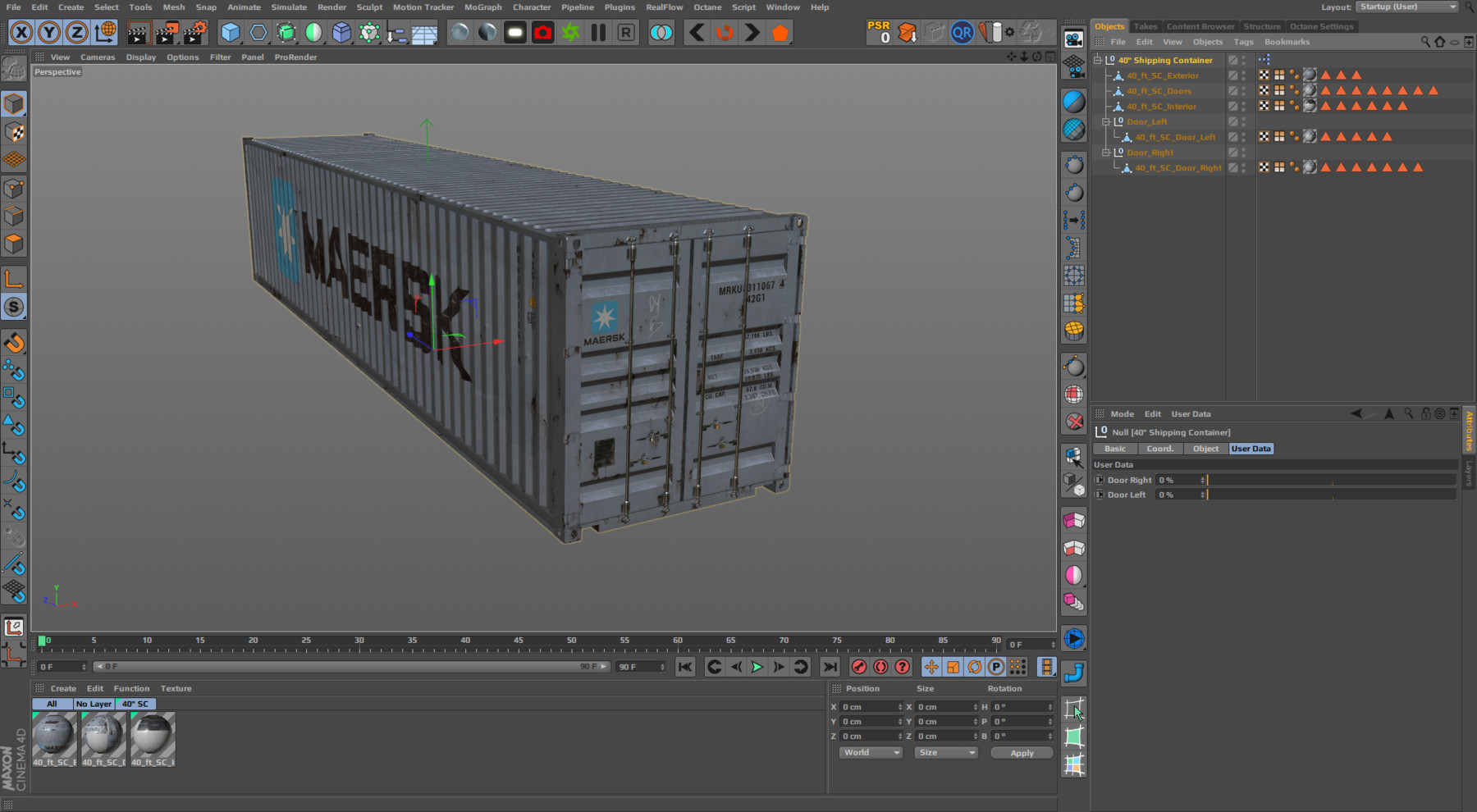Image resolution: width=1477 pixels, height=812 pixels.
Task: Switch to the Takes tab
Action: [1145, 26]
